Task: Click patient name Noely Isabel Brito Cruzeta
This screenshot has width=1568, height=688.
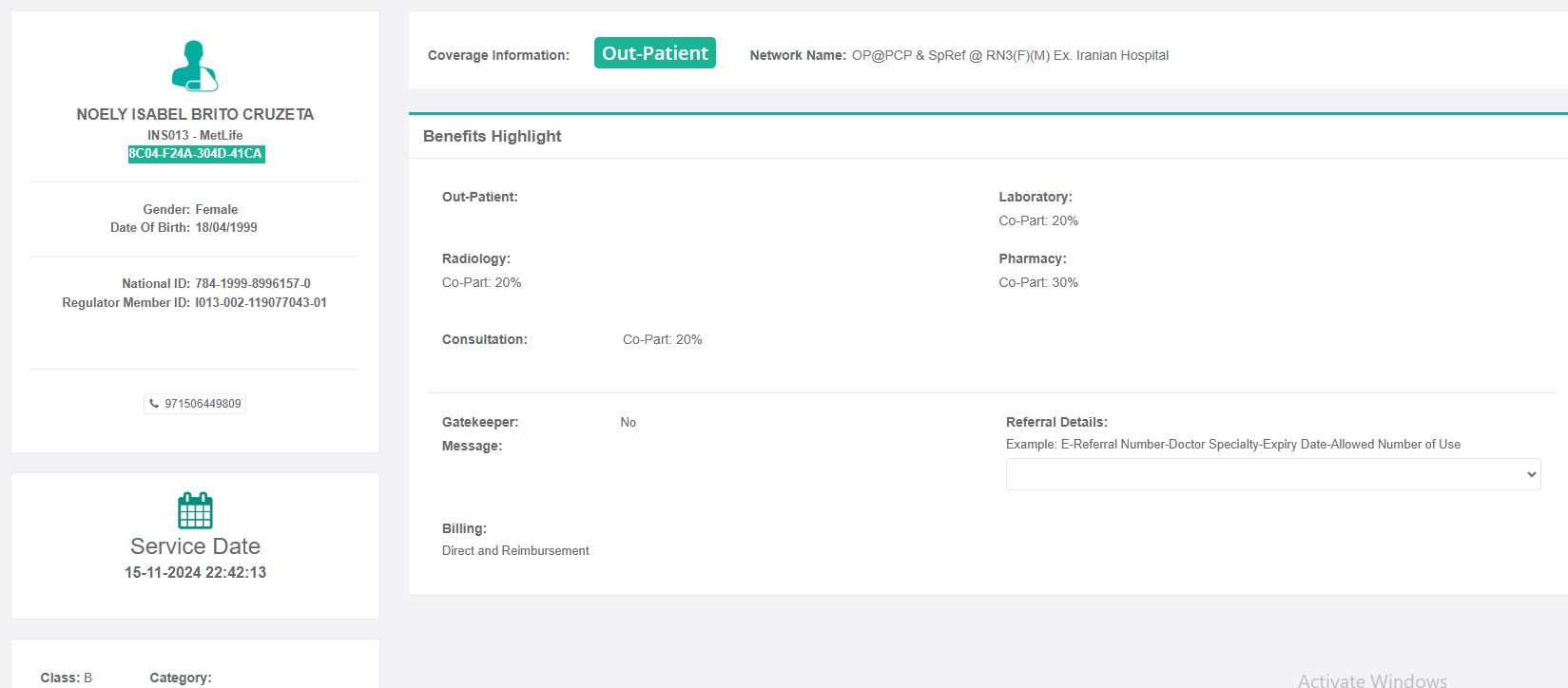Action: [195, 114]
